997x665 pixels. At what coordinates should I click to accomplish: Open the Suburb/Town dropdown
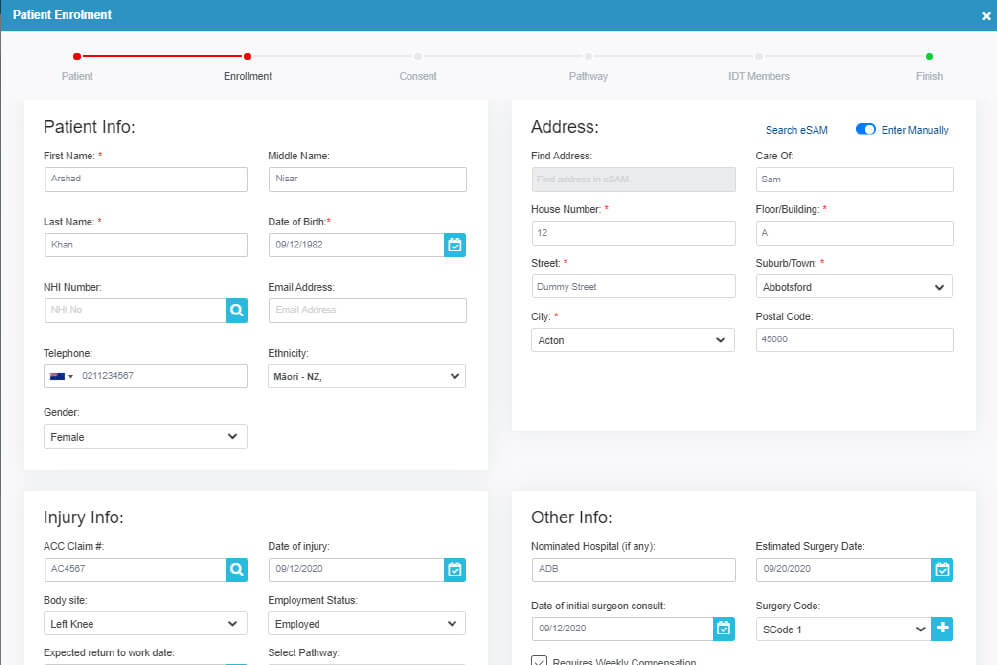coord(854,287)
